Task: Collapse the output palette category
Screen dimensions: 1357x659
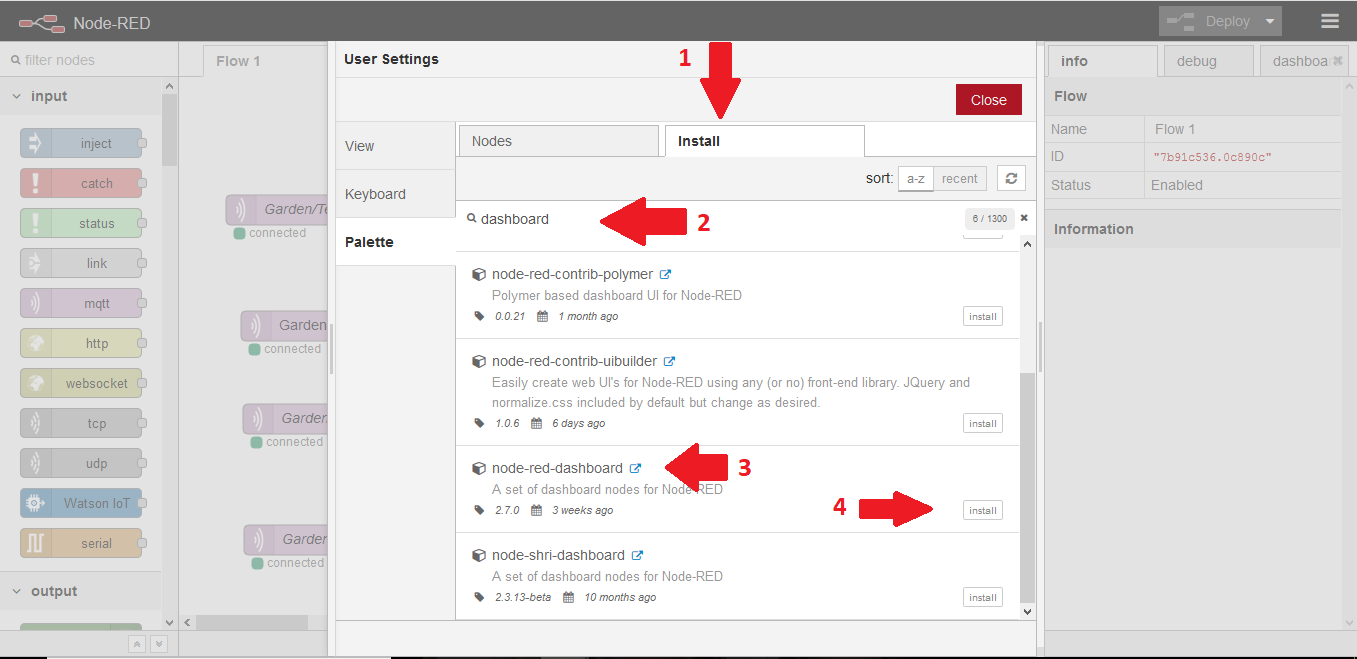Action: (80, 591)
